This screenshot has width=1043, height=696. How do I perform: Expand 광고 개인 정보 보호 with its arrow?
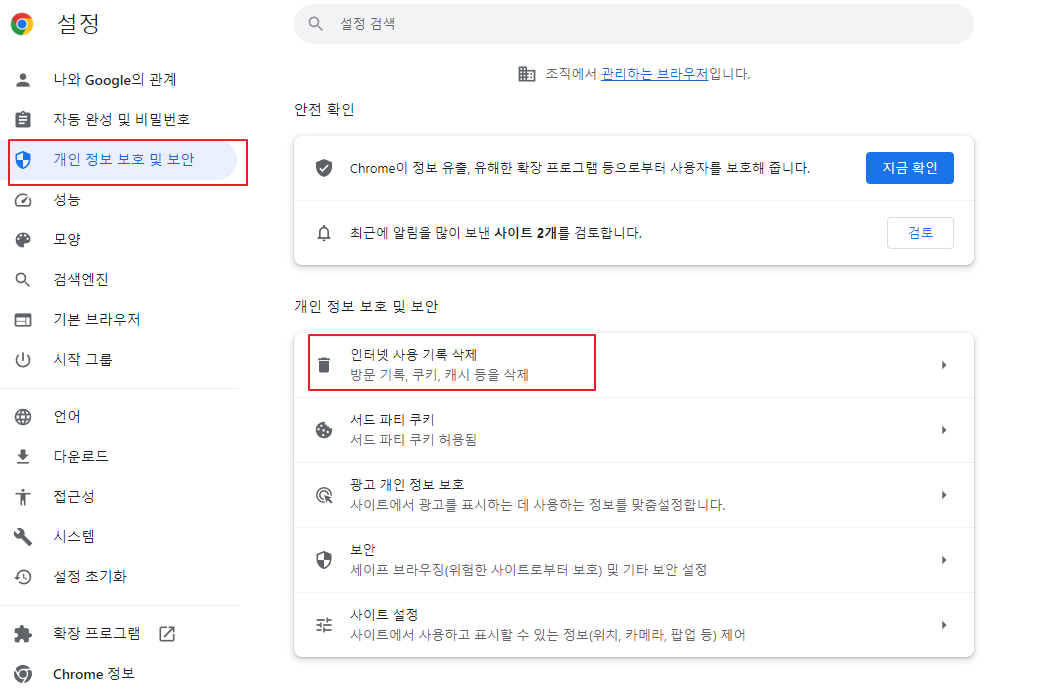click(x=944, y=495)
